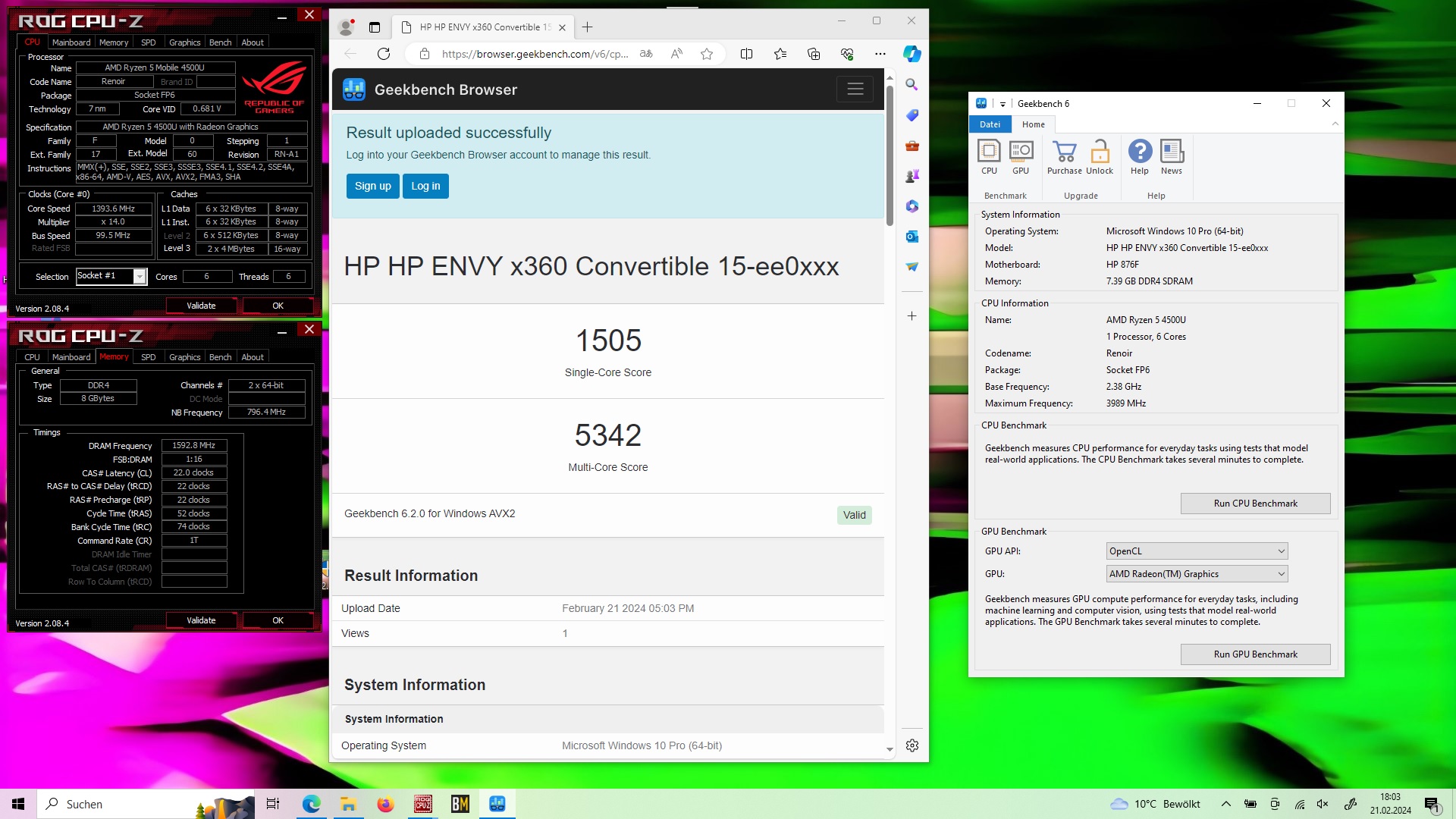Click Validate in the bottom CPU-Z window
This screenshot has height=819, width=1456.
click(x=202, y=620)
